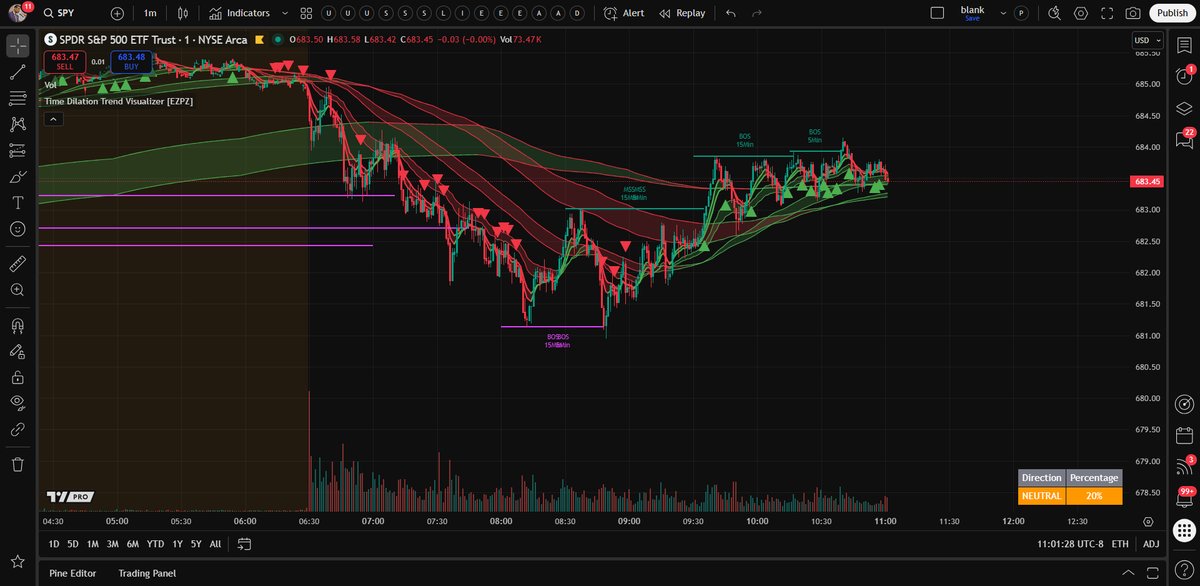Open the emoji icons tool
Image resolution: width=1200 pixels, height=586 pixels.
click(17, 228)
